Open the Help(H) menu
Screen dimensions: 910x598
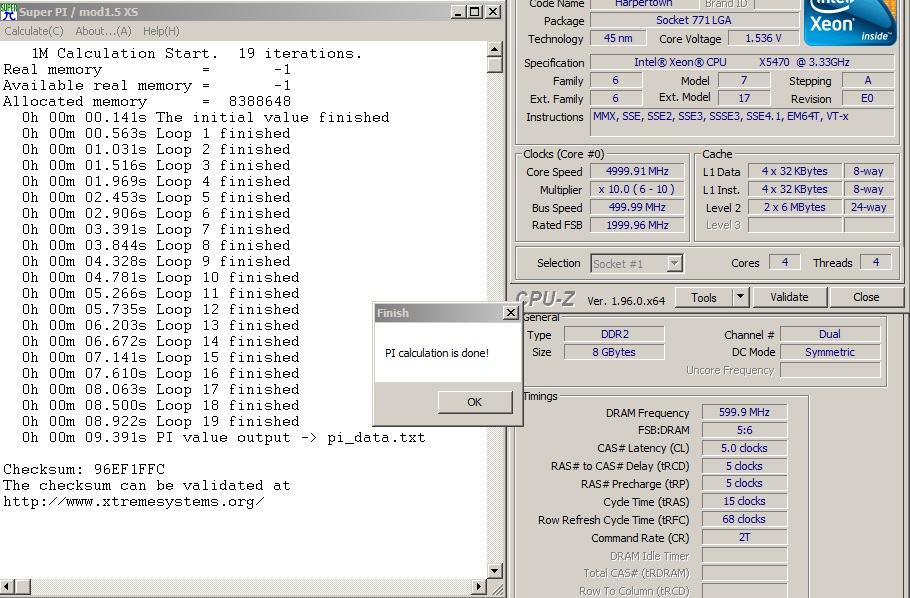click(x=161, y=31)
